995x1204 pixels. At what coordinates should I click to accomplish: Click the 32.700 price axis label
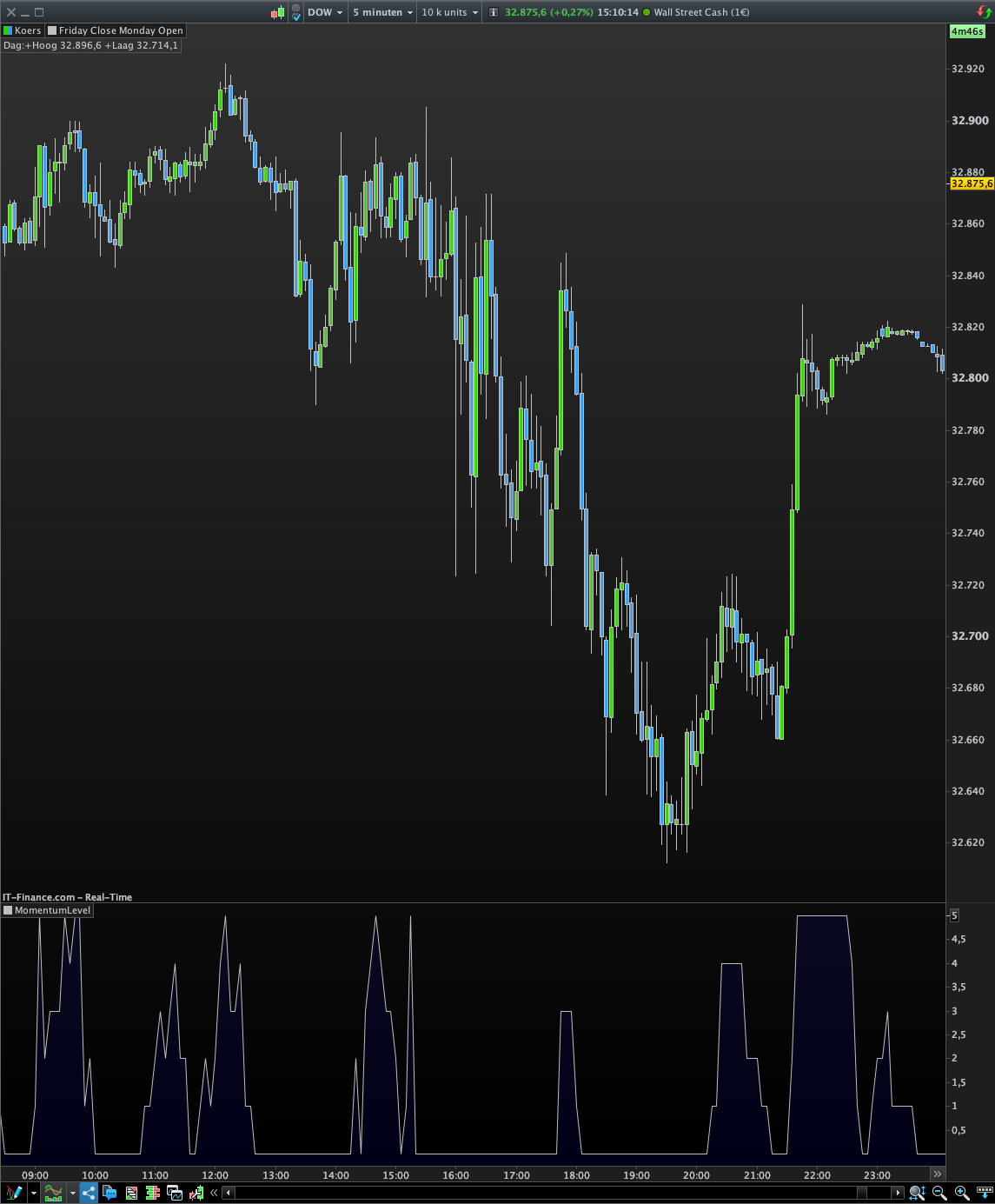(x=969, y=636)
